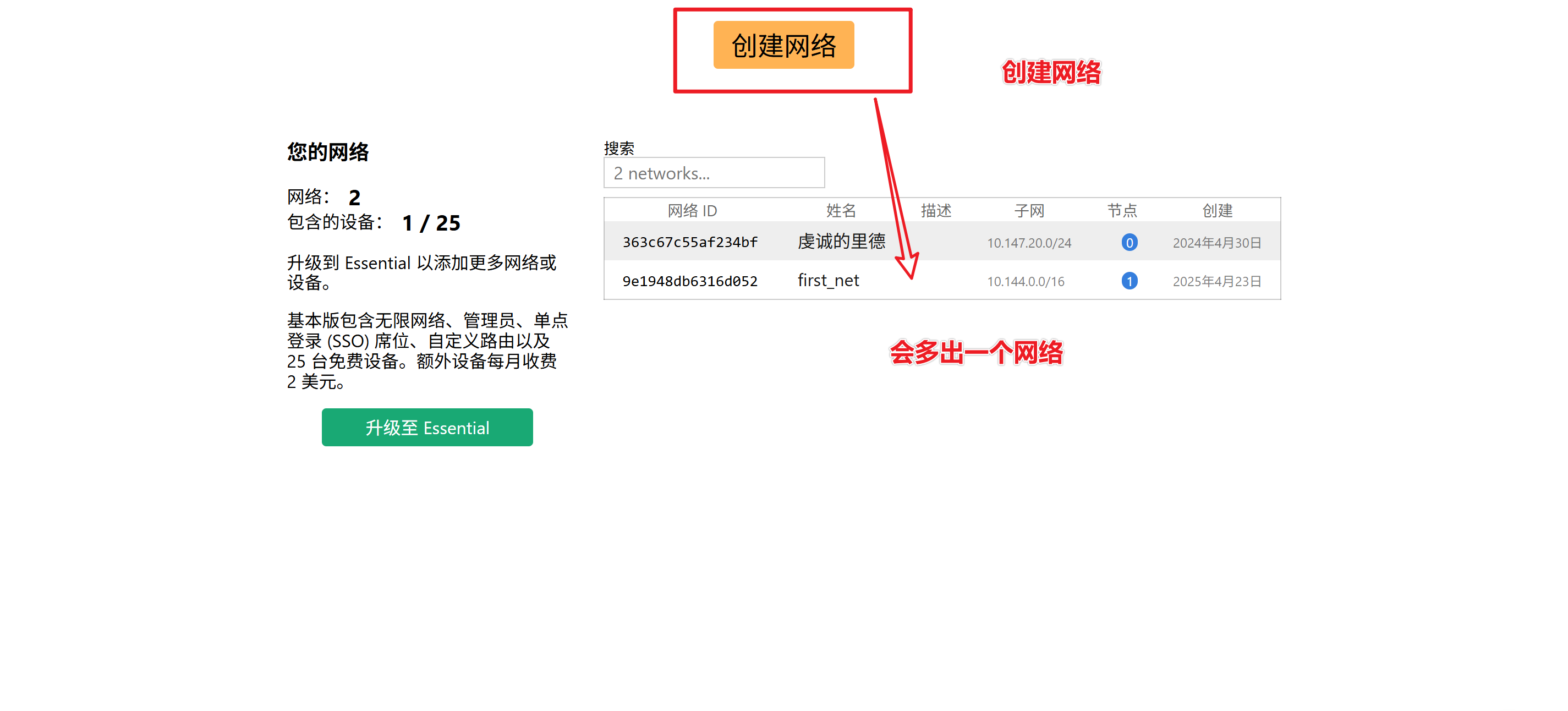
Task: Focus the 2 networks... search field
Action: pos(714,173)
